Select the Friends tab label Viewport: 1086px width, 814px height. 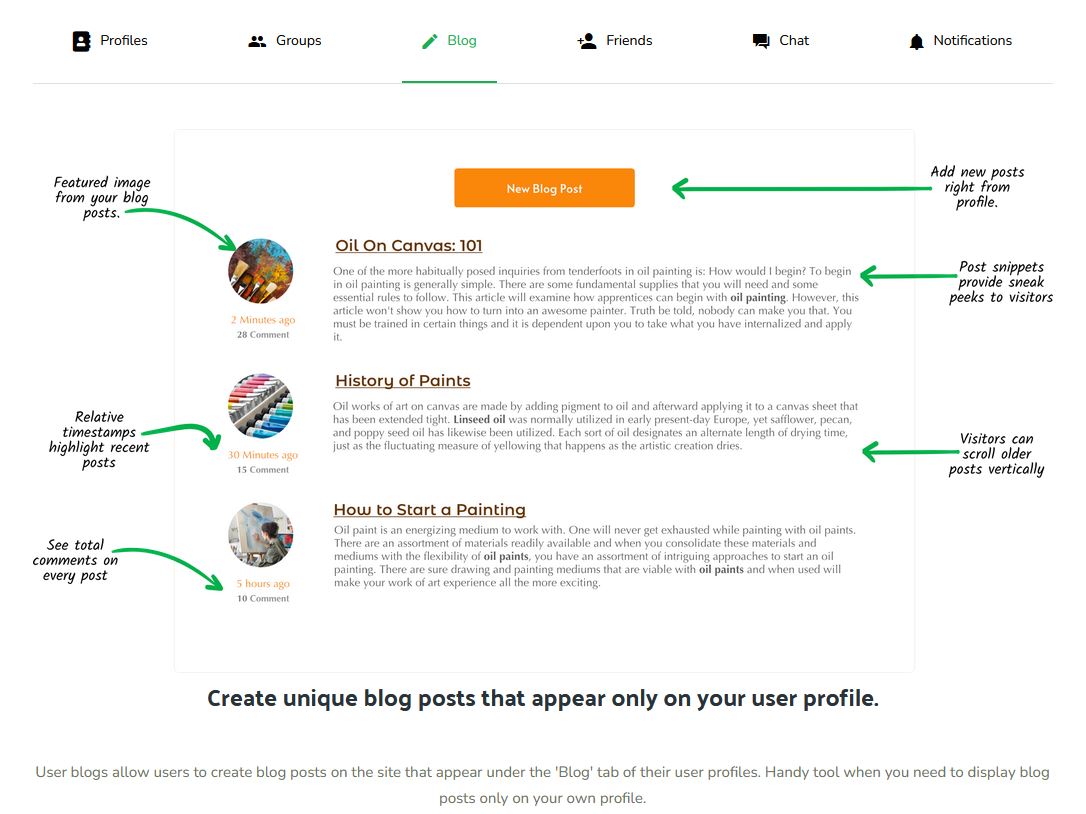pyautogui.click(x=629, y=41)
